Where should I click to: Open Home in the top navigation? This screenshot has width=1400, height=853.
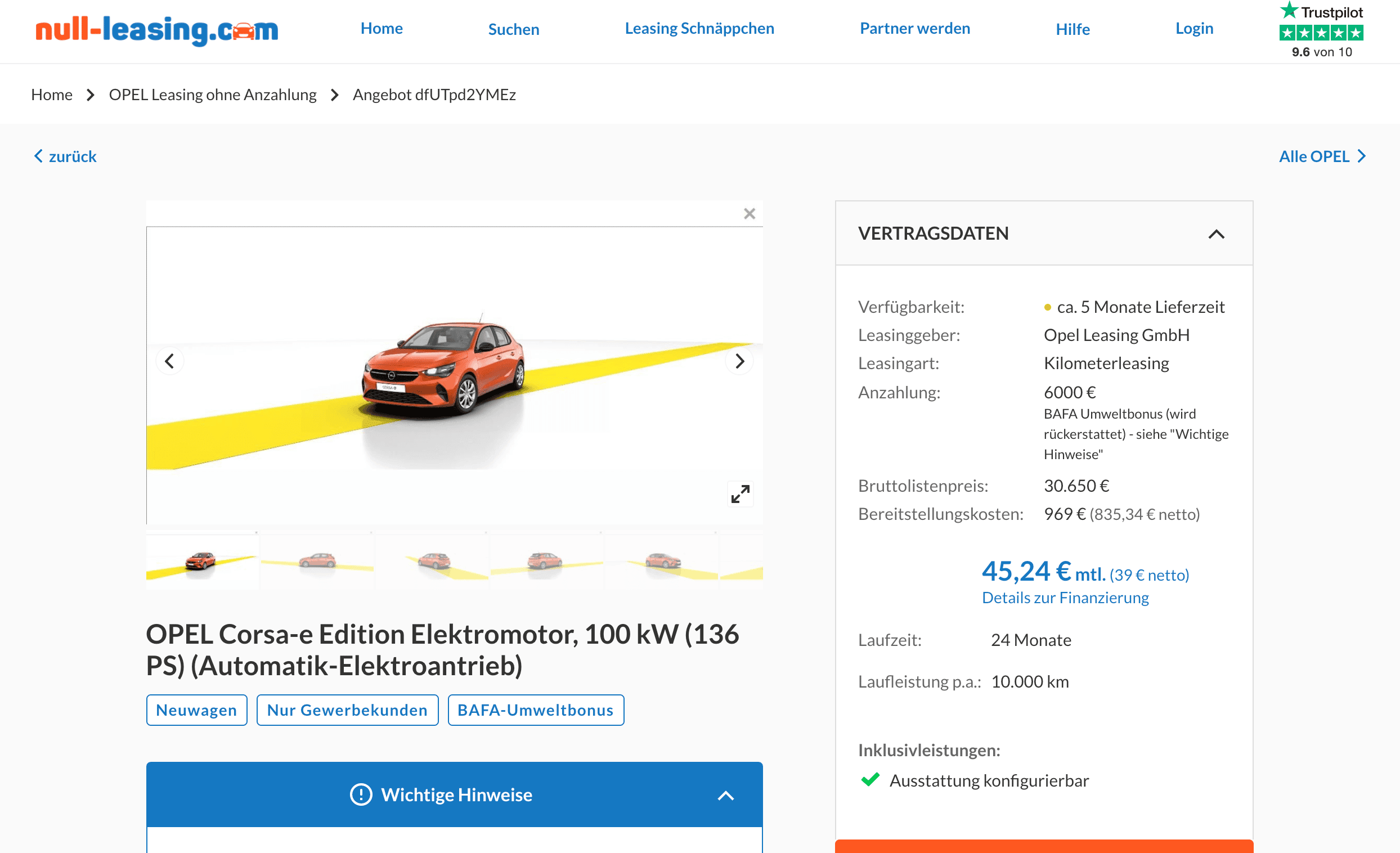[x=382, y=28]
